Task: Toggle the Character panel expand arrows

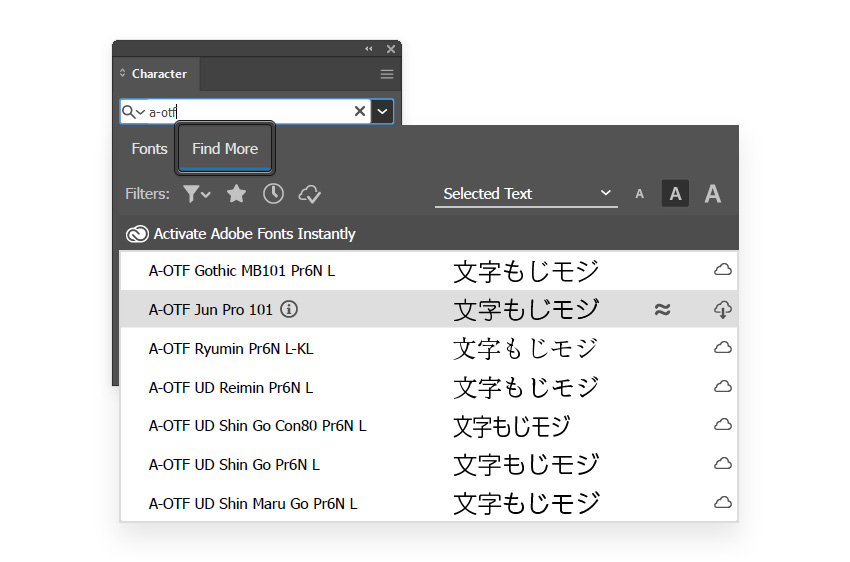Action: tap(123, 73)
